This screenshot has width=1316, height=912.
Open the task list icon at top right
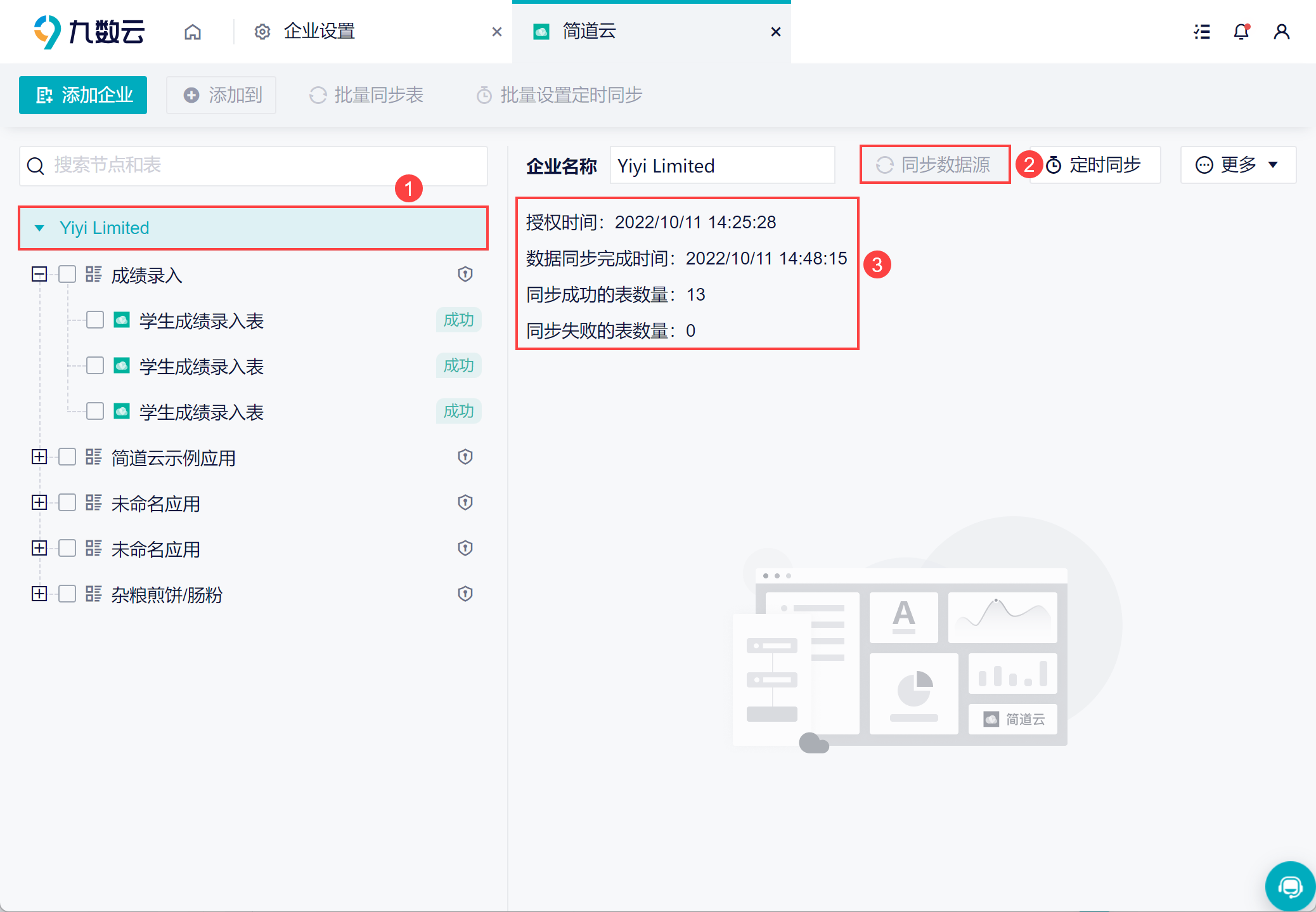[x=1202, y=32]
